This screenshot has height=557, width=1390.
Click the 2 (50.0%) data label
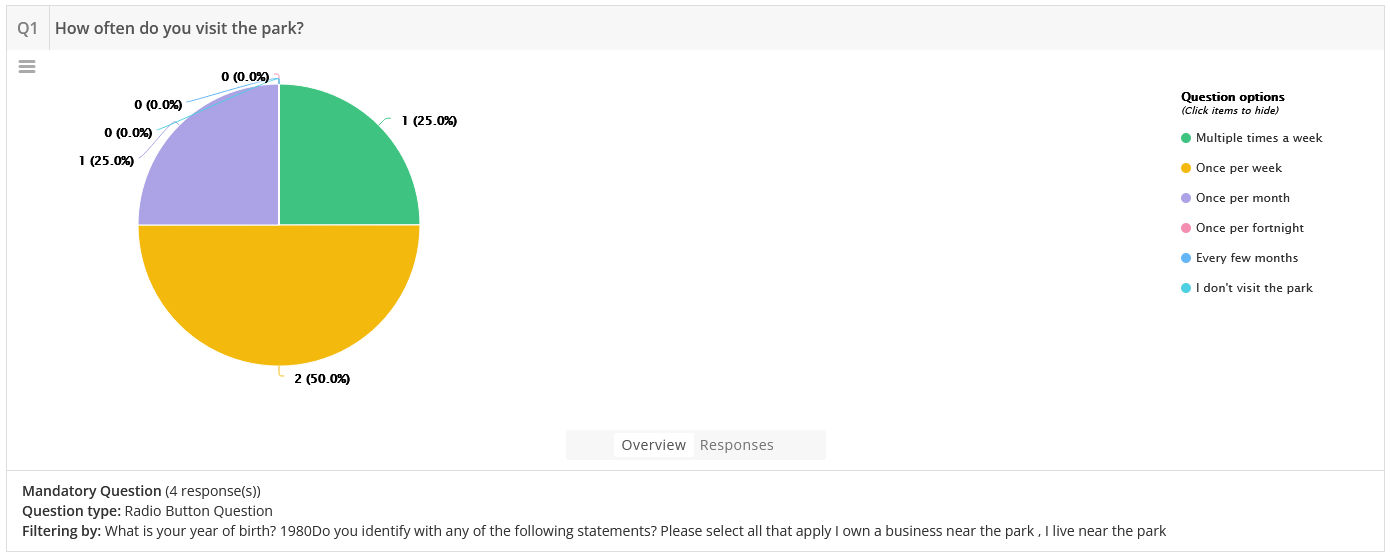322,379
